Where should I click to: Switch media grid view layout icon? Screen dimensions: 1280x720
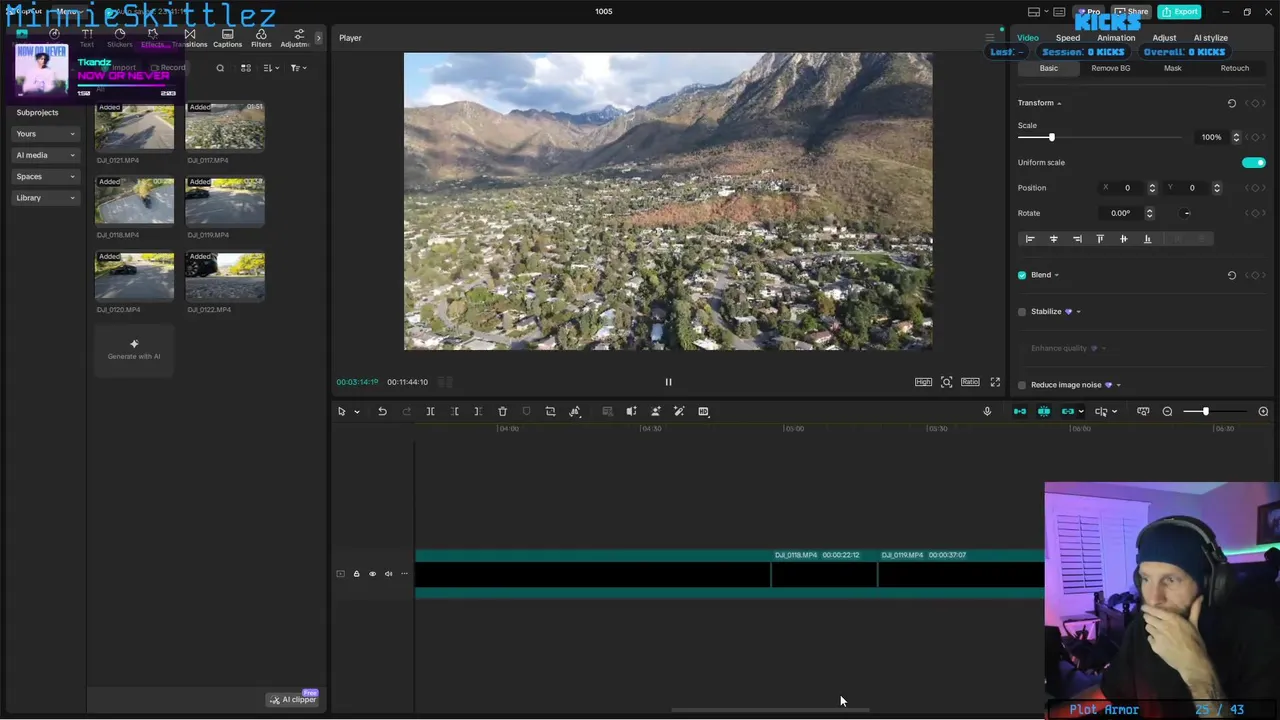point(246,68)
